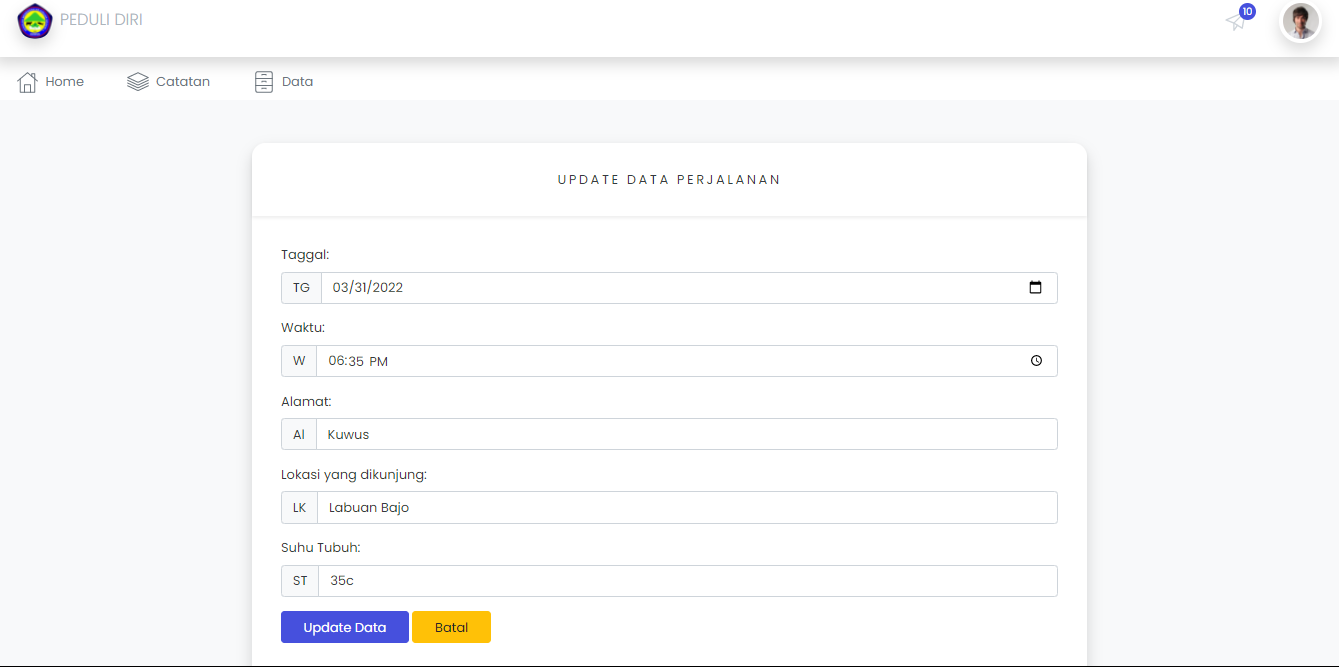The width and height of the screenshot is (1339, 667).
Task: Switch to the Catatan section
Action: (181, 81)
